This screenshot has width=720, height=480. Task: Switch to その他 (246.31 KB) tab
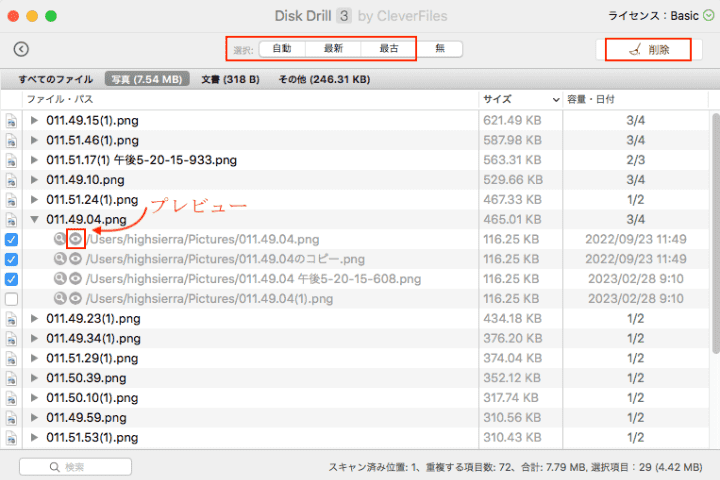tap(324, 79)
